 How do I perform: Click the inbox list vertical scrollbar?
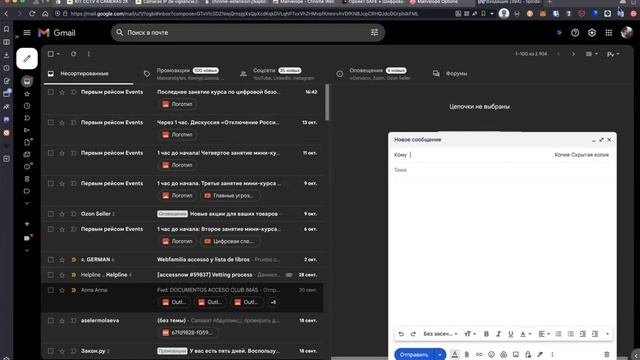(327, 102)
